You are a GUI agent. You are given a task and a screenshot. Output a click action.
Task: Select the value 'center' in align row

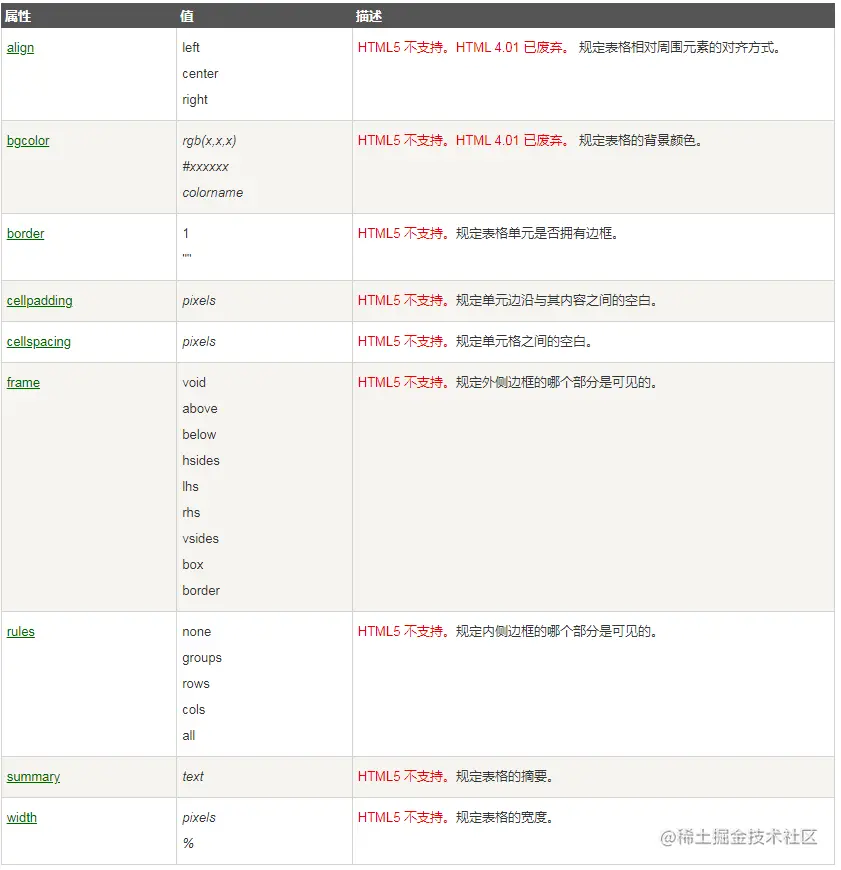pyautogui.click(x=200, y=74)
